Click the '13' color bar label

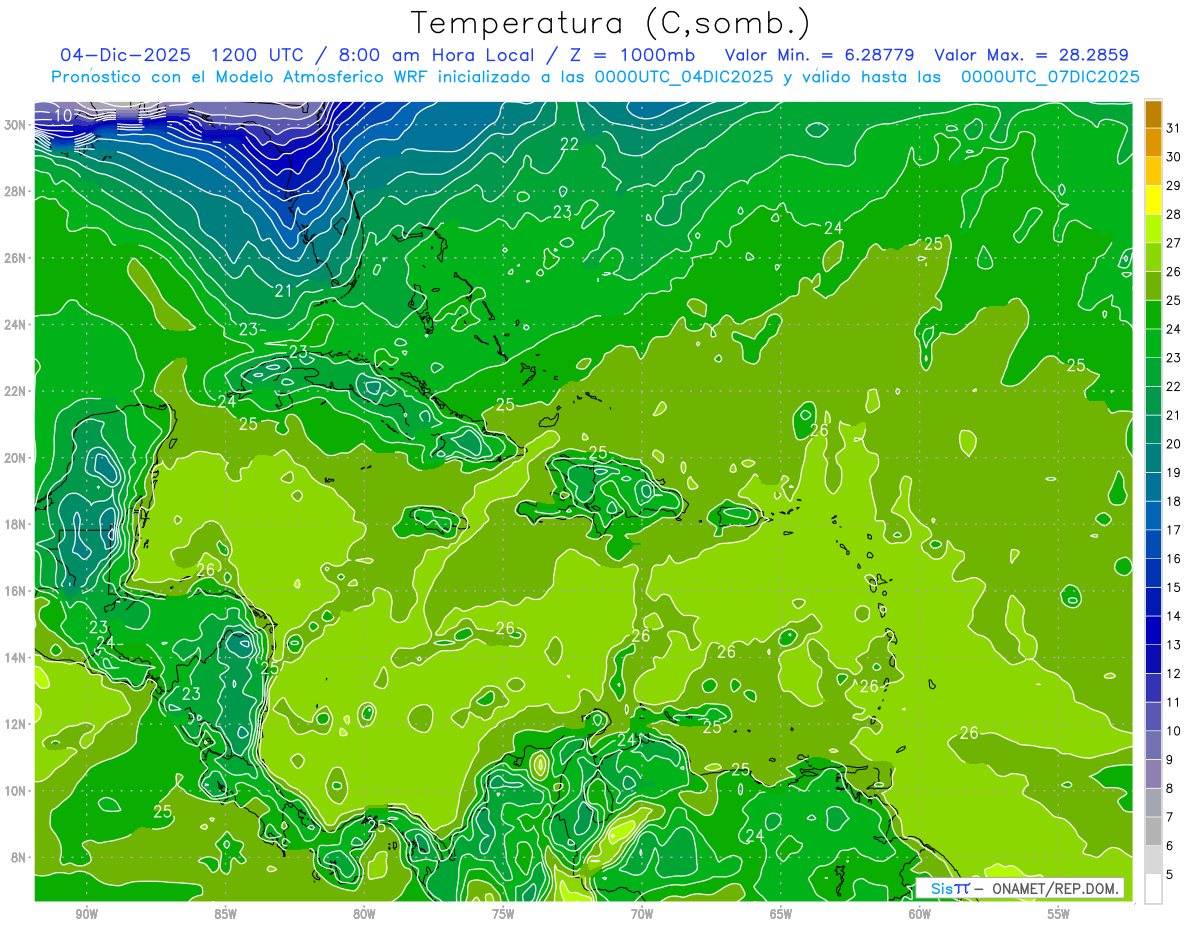(1174, 645)
